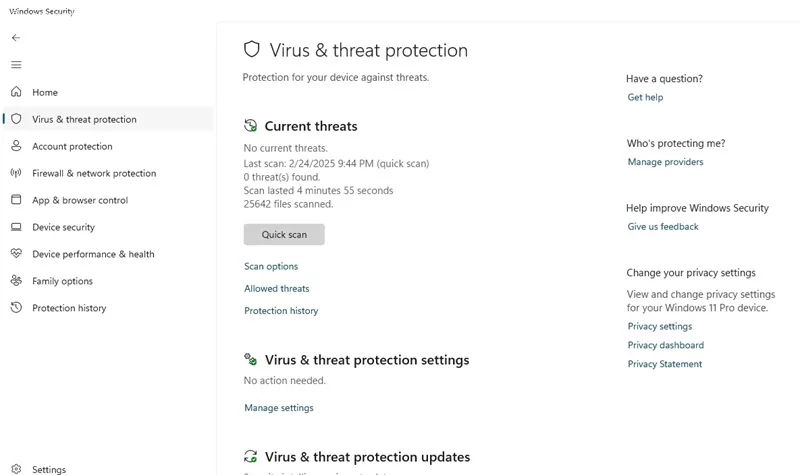800x475 pixels.
Task: Go to Protection history in sidebar
Action: 69,308
